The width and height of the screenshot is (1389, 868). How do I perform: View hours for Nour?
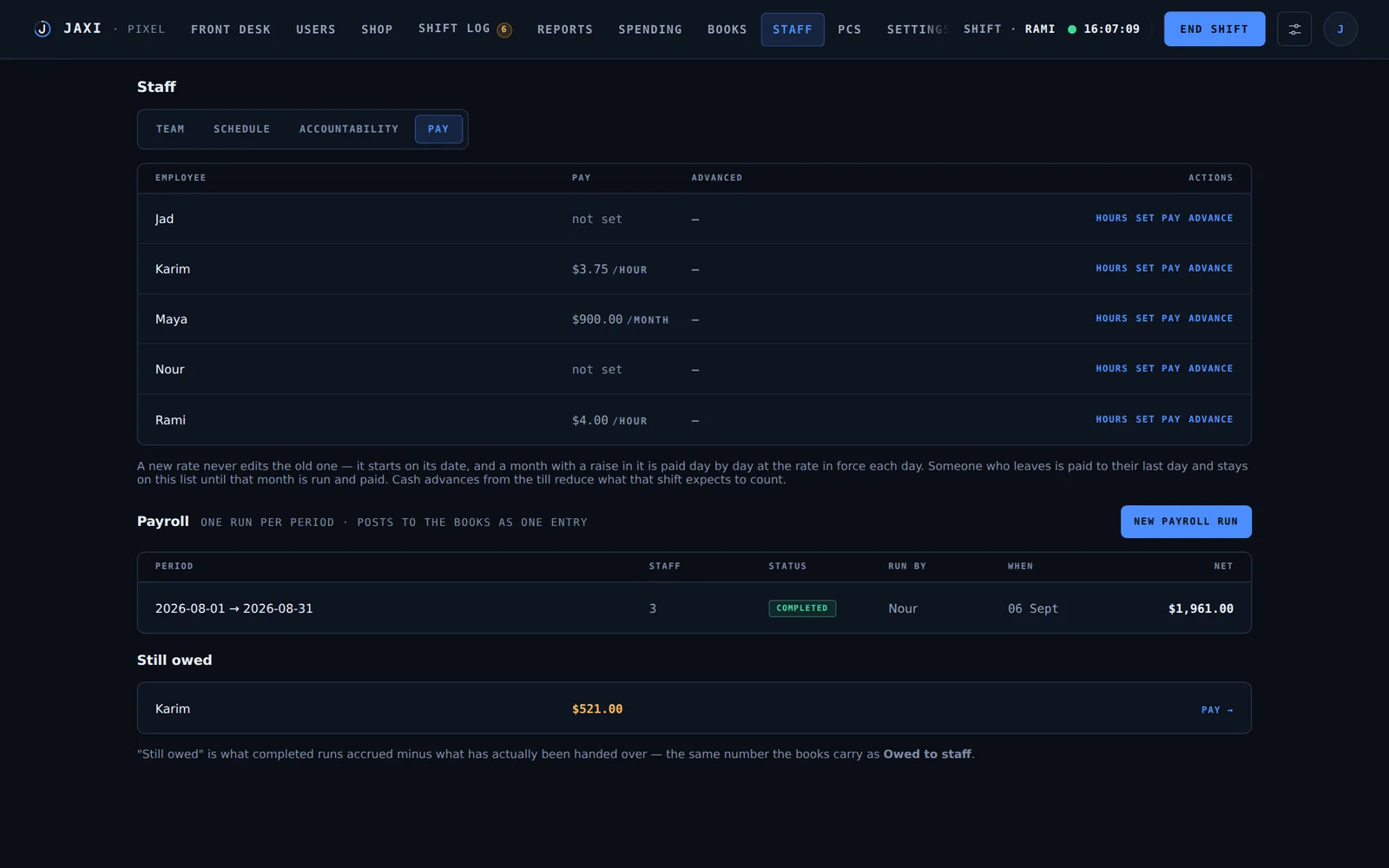pos(1111,369)
